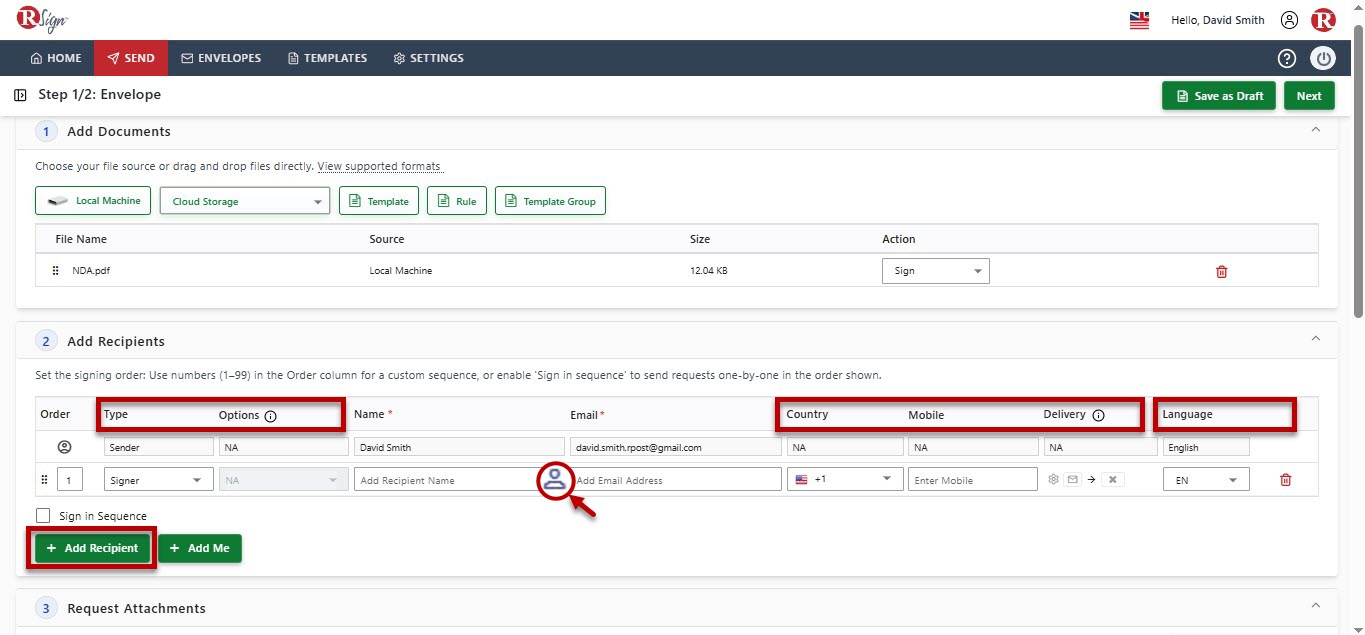Collapse the Add Recipients section
This screenshot has width=1365, height=635.
point(1315,339)
